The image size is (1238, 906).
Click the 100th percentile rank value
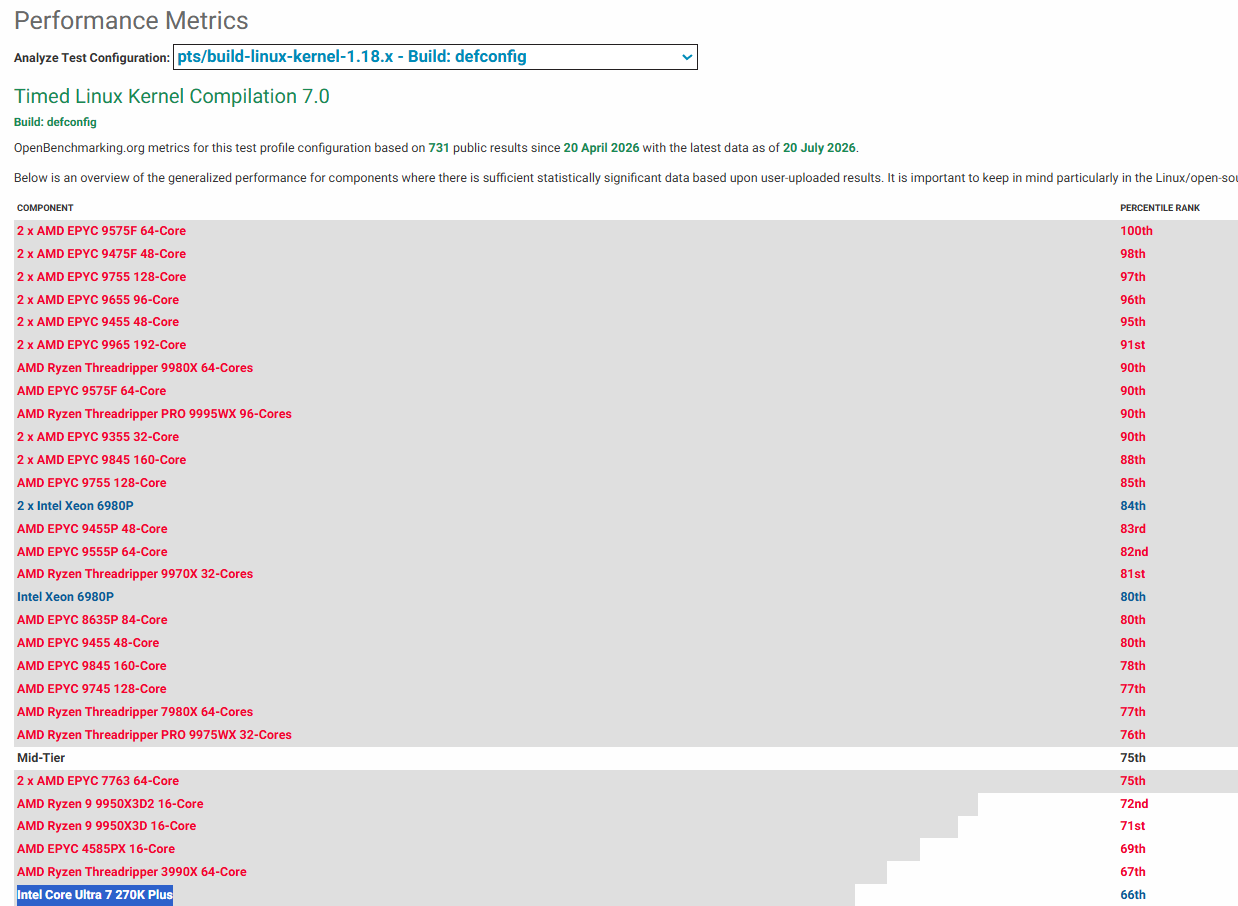point(1136,231)
